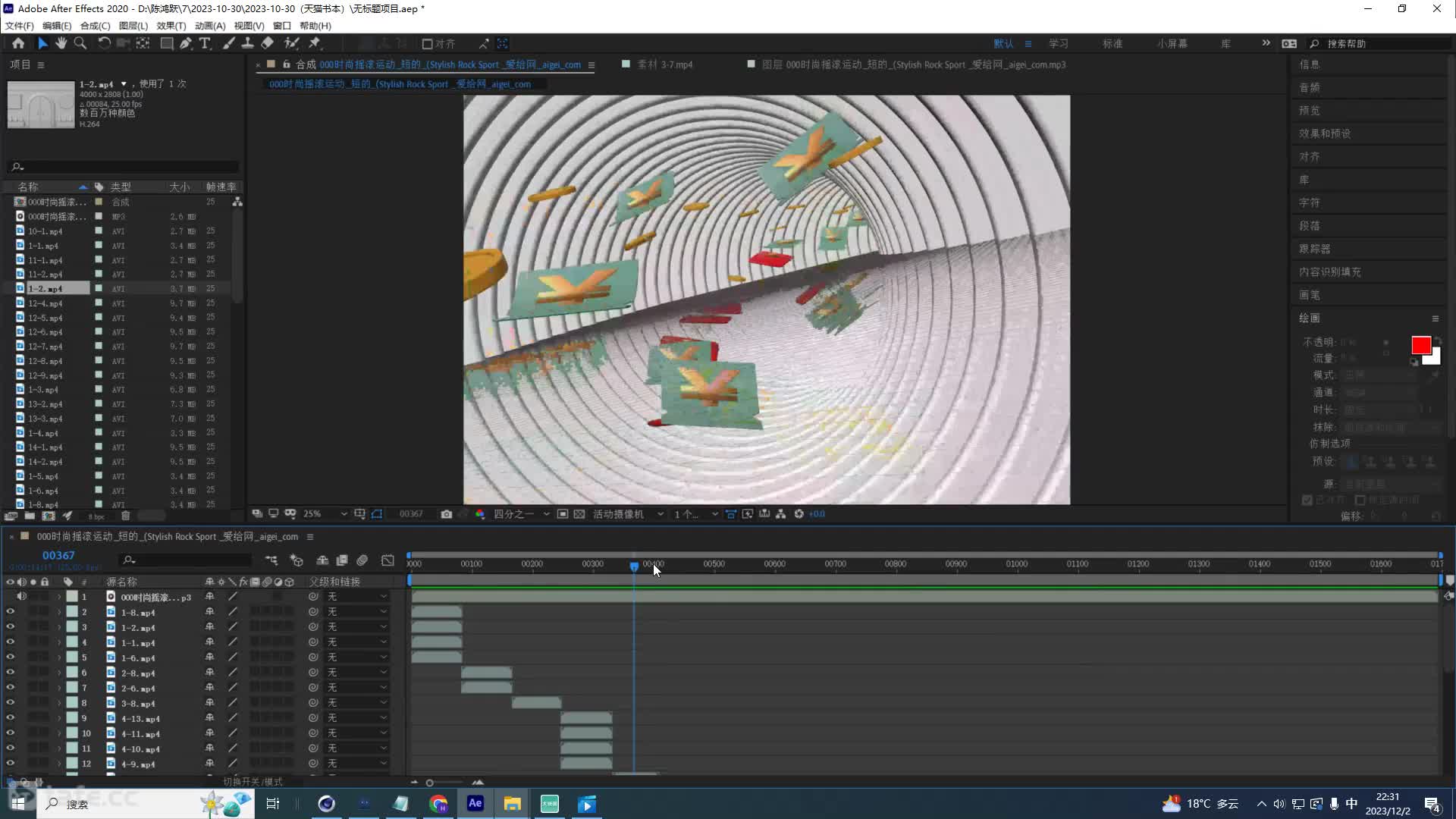Toggle transparency grid in the viewer
The height and width of the screenshot is (819, 1456).
(x=579, y=514)
